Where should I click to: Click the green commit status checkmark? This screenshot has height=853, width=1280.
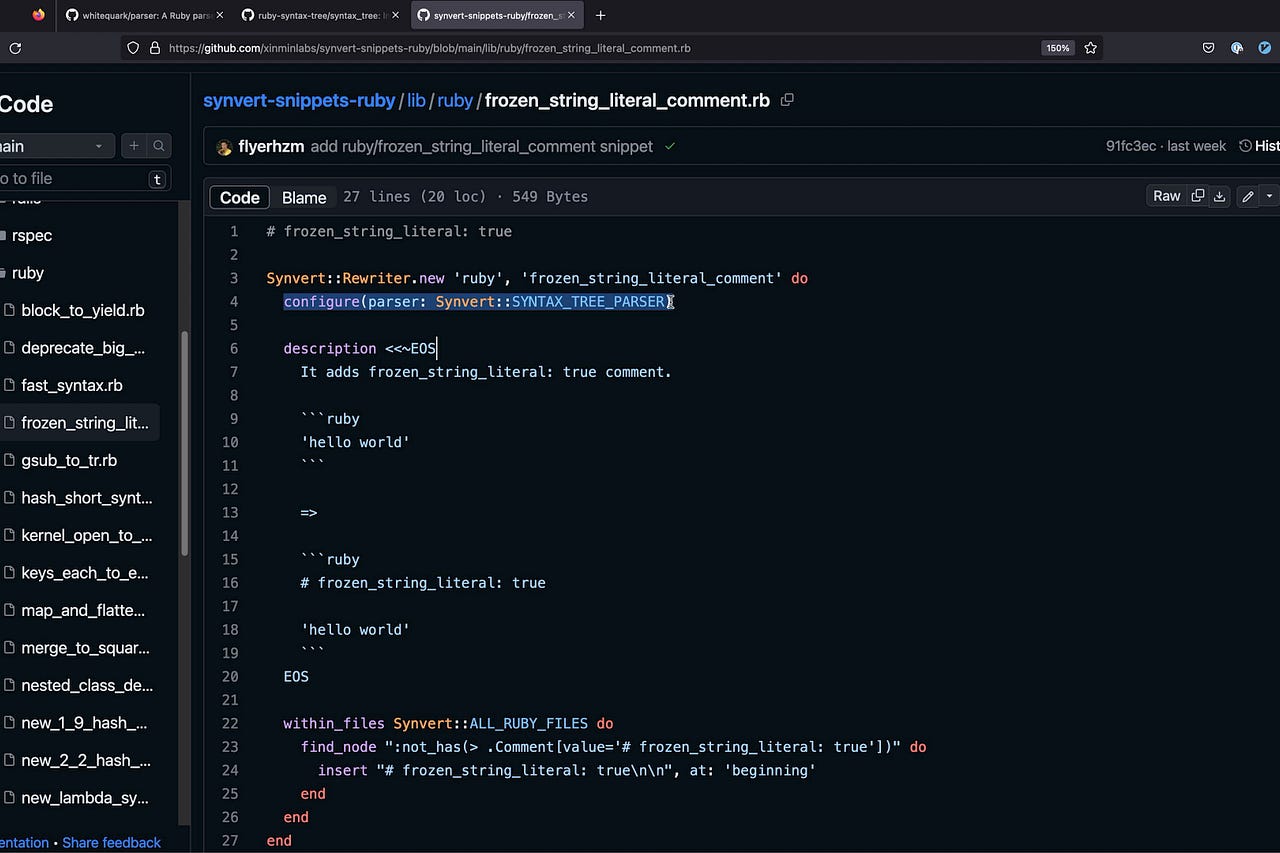pyautogui.click(x=670, y=146)
